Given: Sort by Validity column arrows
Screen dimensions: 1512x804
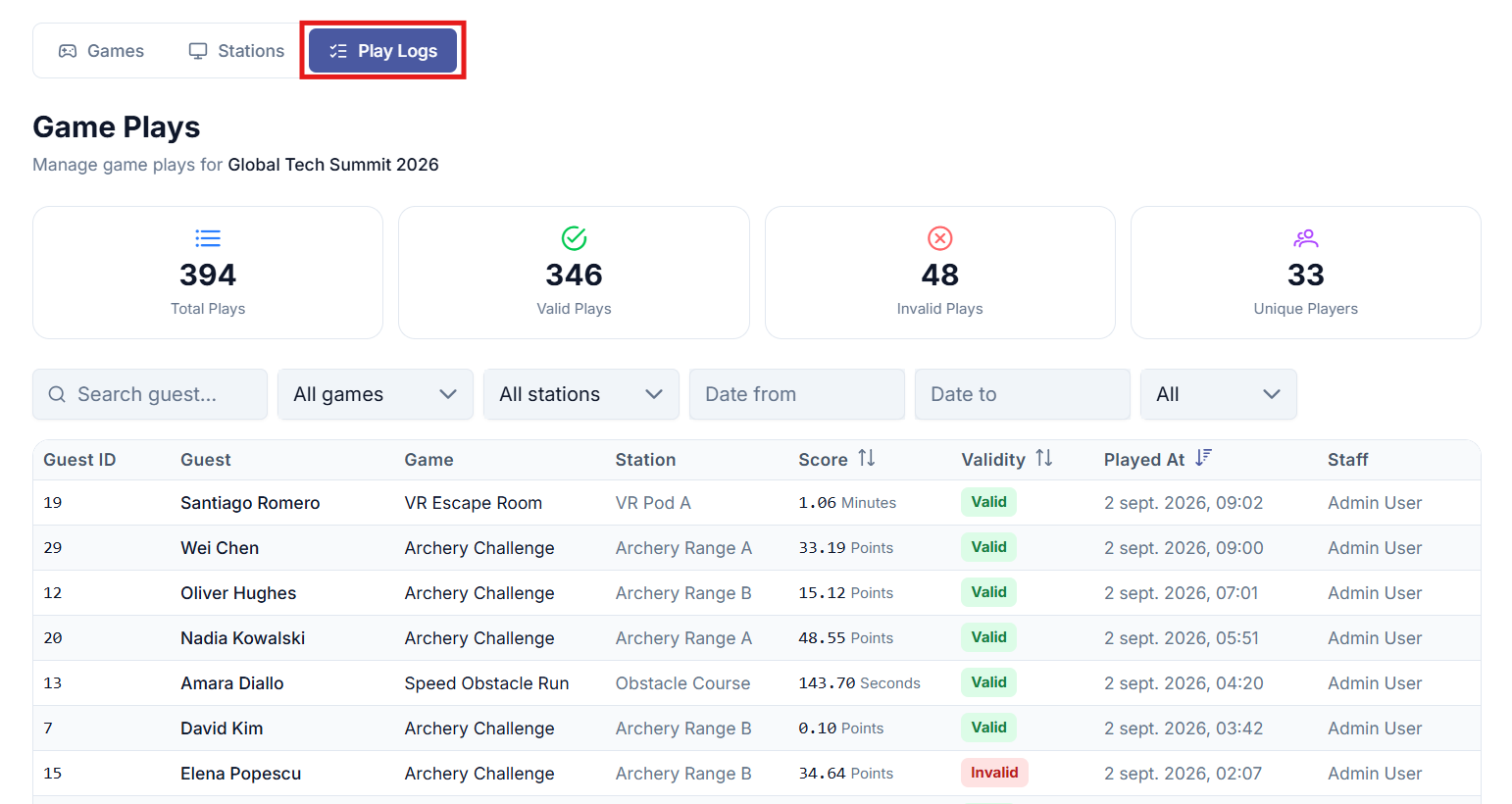Looking at the screenshot, I should pyautogui.click(x=1044, y=458).
